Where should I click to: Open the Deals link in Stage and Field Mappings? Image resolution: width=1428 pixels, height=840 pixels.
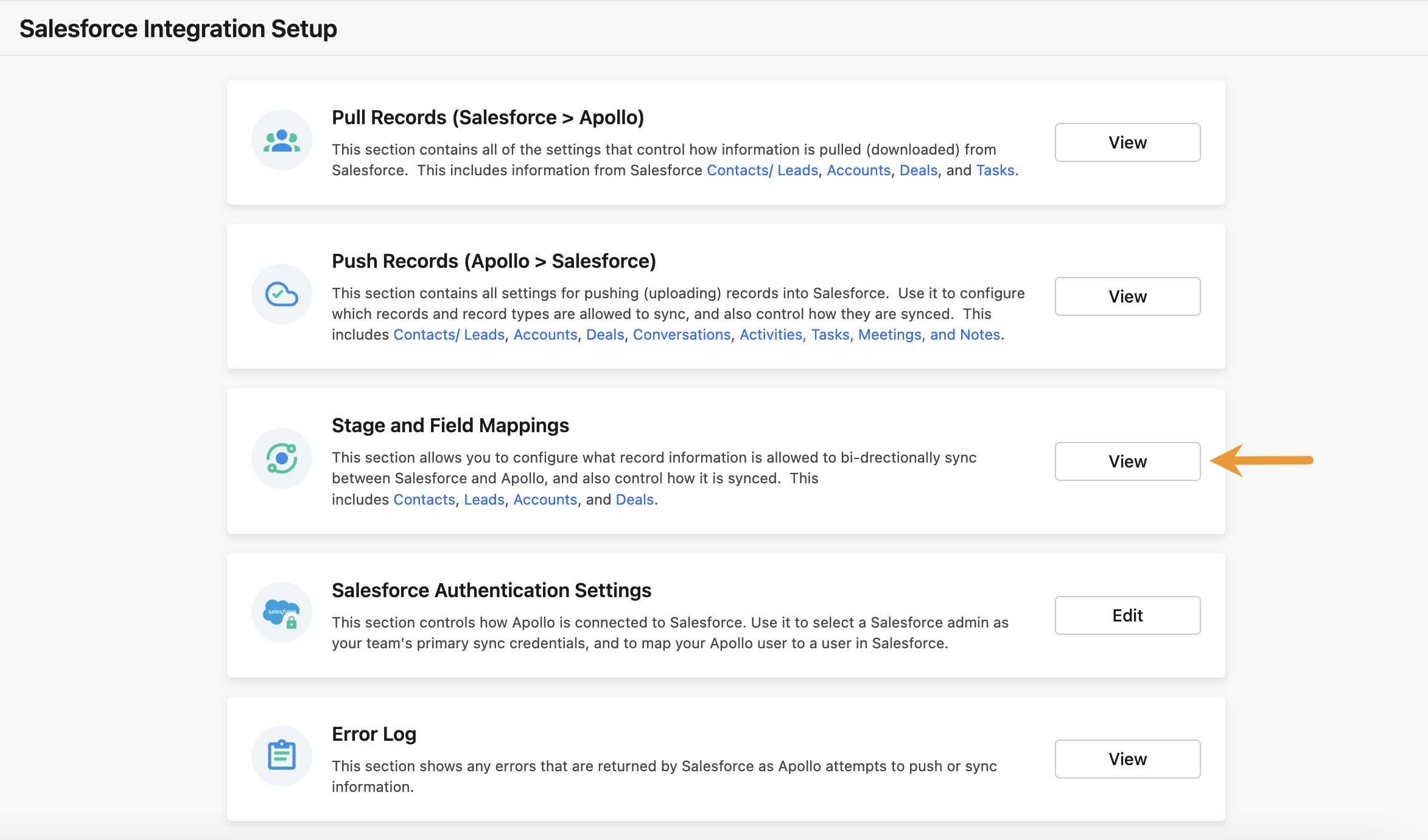point(634,499)
